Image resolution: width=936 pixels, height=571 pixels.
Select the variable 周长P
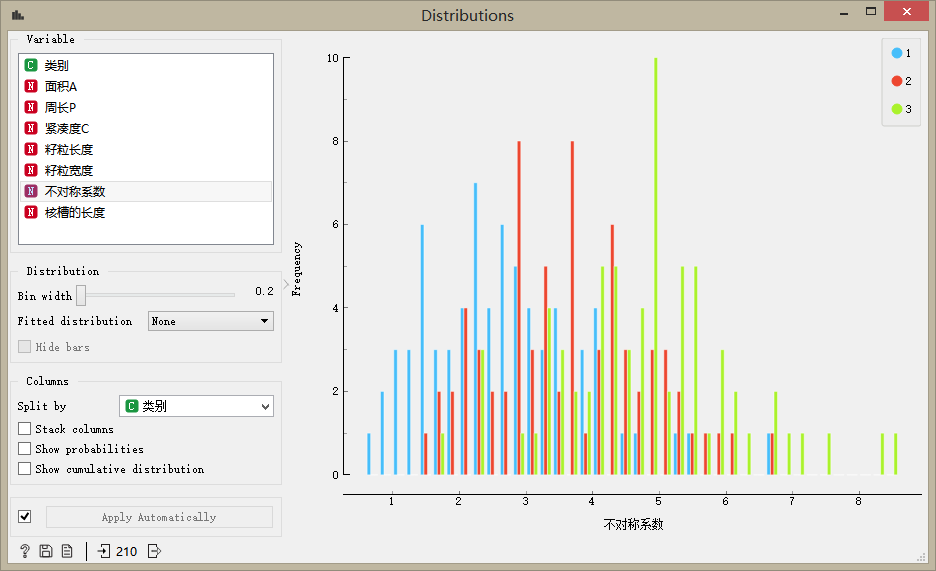(146, 107)
